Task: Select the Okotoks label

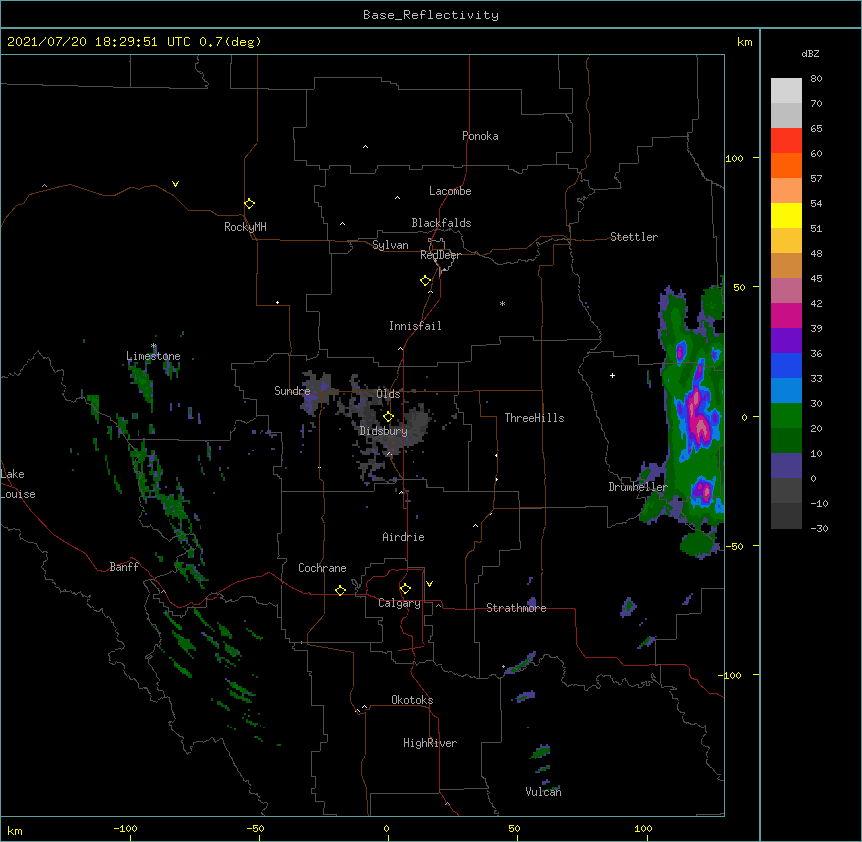Action: pos(412,700)
